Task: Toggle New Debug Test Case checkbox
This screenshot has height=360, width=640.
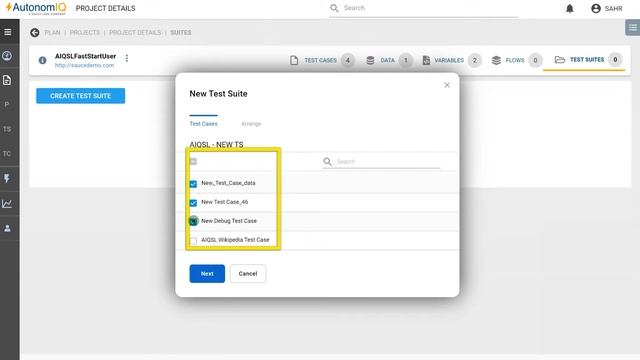Action: point(193,221)
